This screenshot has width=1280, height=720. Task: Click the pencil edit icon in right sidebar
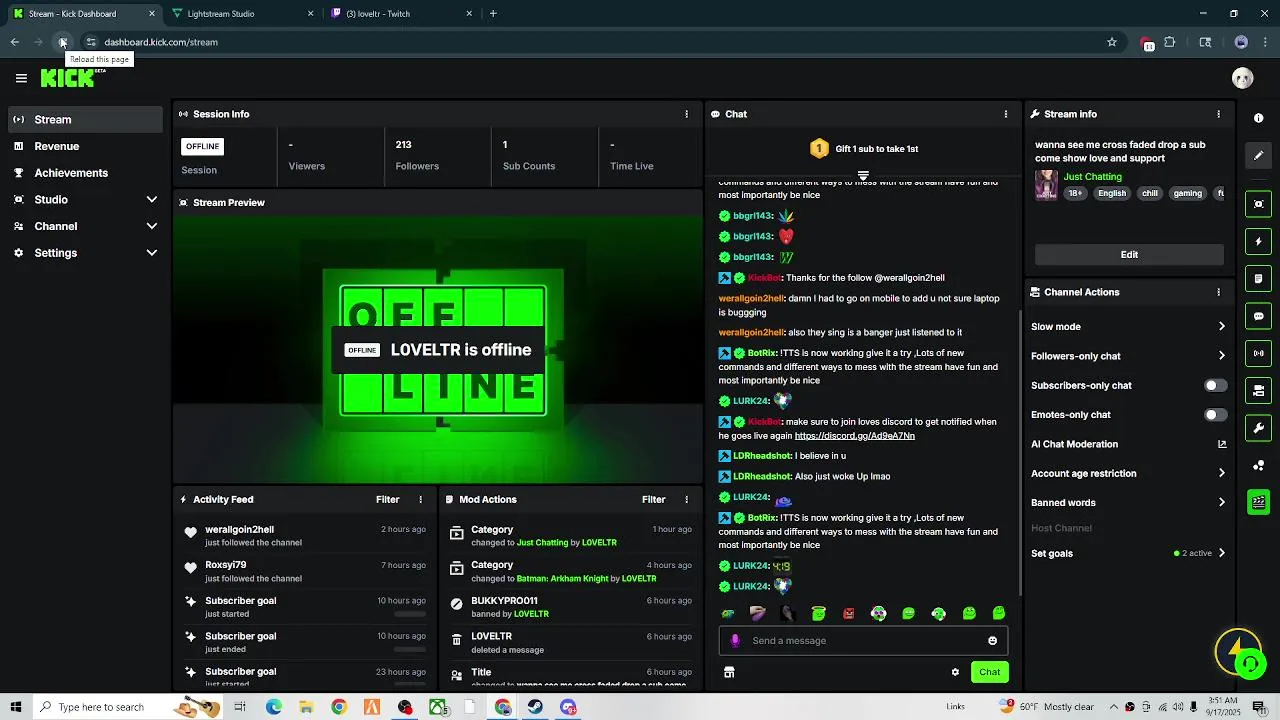(x=1258, y=156)
